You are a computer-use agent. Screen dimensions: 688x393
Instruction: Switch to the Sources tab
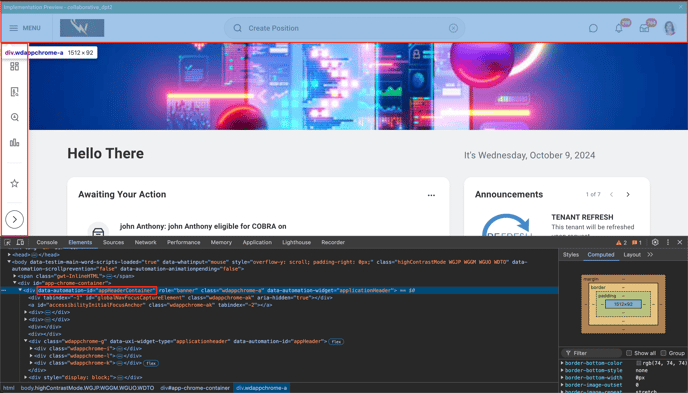113,242
